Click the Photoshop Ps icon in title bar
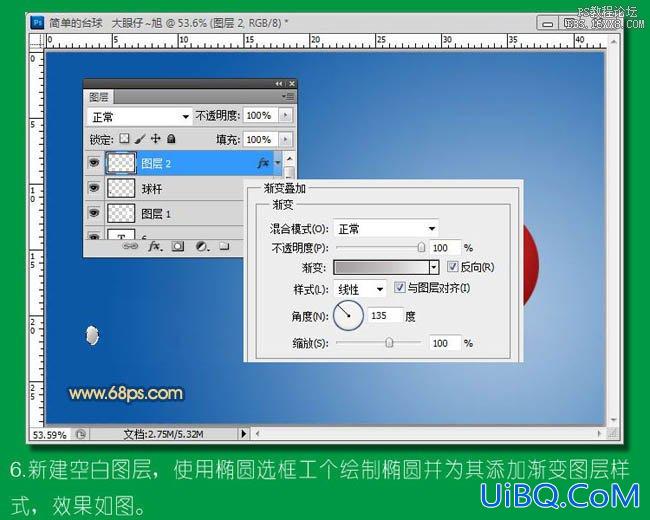 coord(37,22)
